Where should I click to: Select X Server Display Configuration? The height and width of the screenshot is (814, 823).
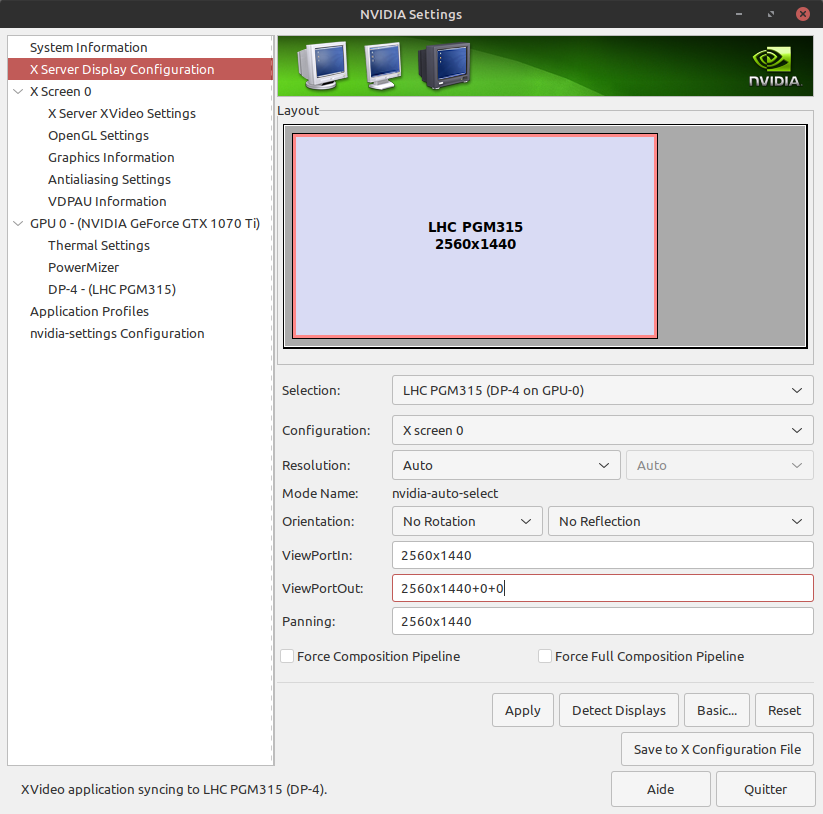[141, 69]
